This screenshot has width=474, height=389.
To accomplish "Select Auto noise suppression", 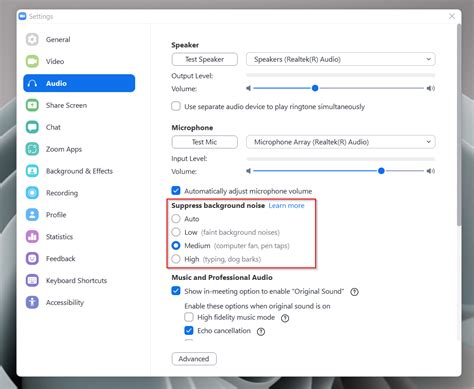I will pyautogui.click(x=176, y=219).
